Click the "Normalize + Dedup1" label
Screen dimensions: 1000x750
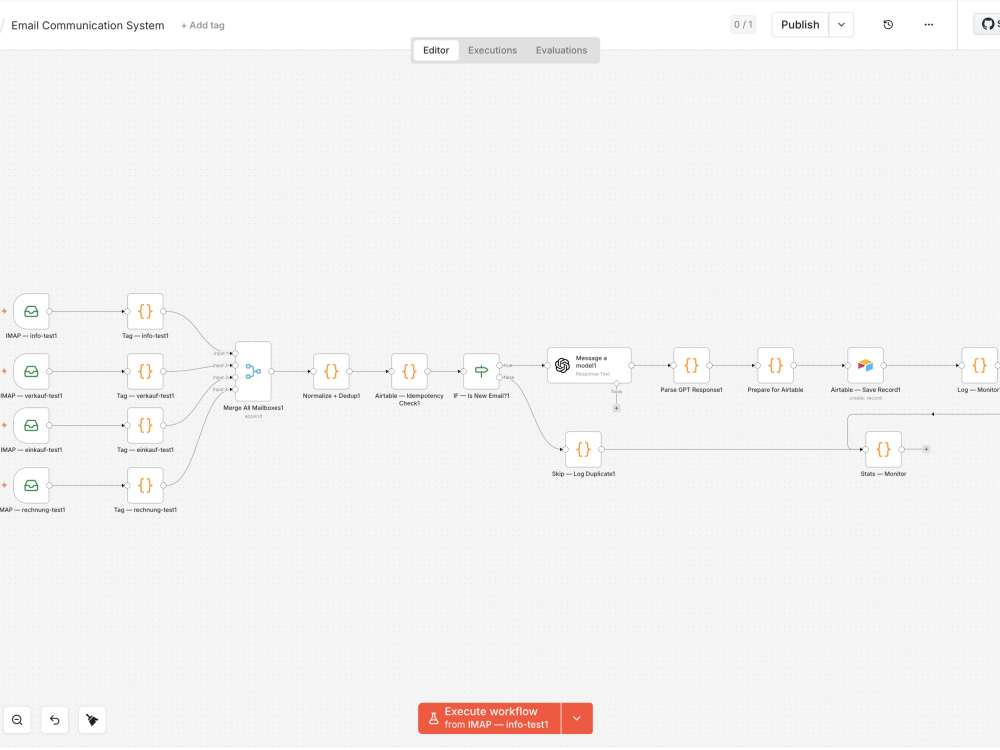[x=331, y=395]
